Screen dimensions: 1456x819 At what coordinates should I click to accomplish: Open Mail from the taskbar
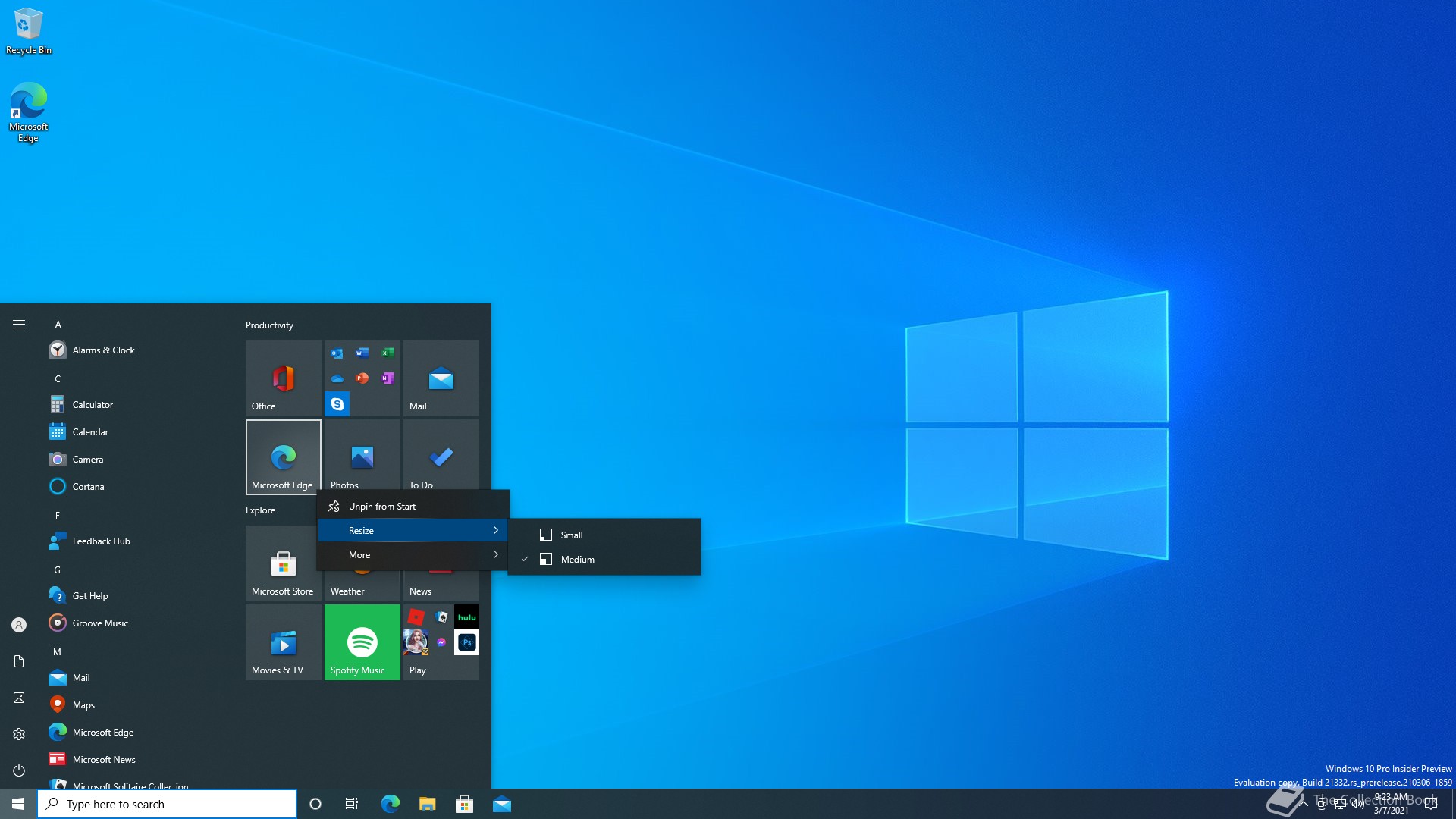tap(501, 804)
